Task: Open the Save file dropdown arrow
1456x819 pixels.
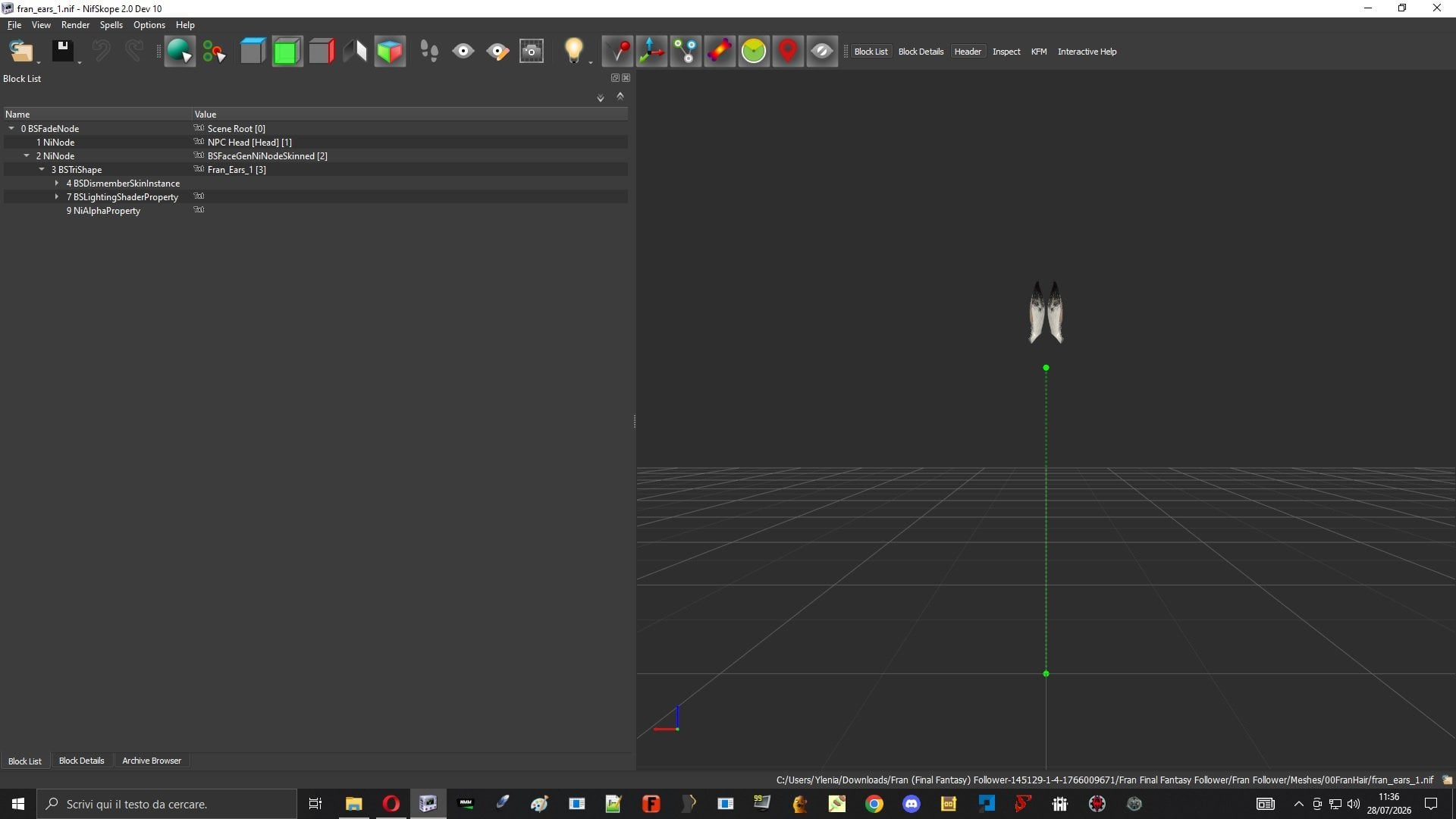Action: [80, 62]
